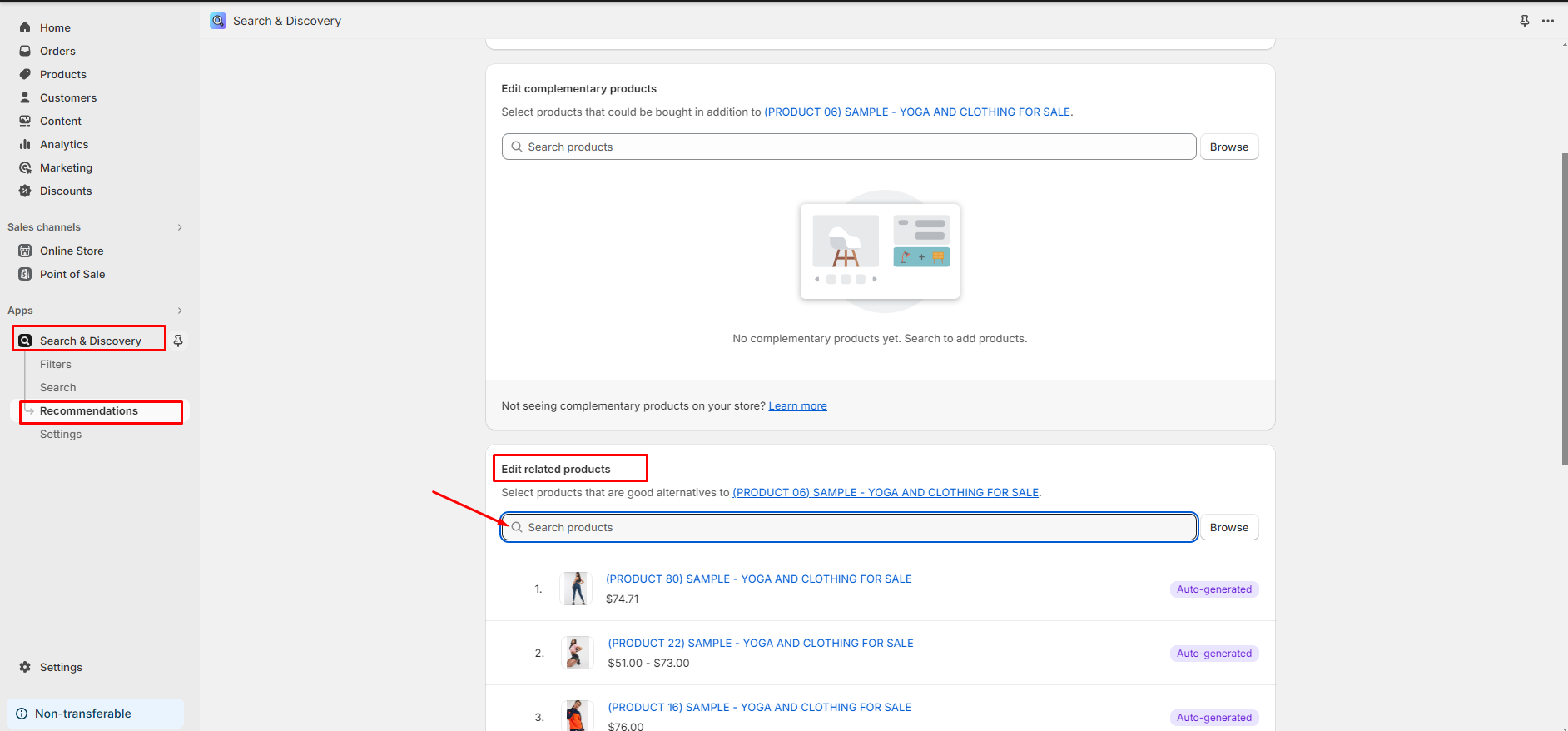
Task: Click Browse button for complementary products
Action: [1229, 147]
